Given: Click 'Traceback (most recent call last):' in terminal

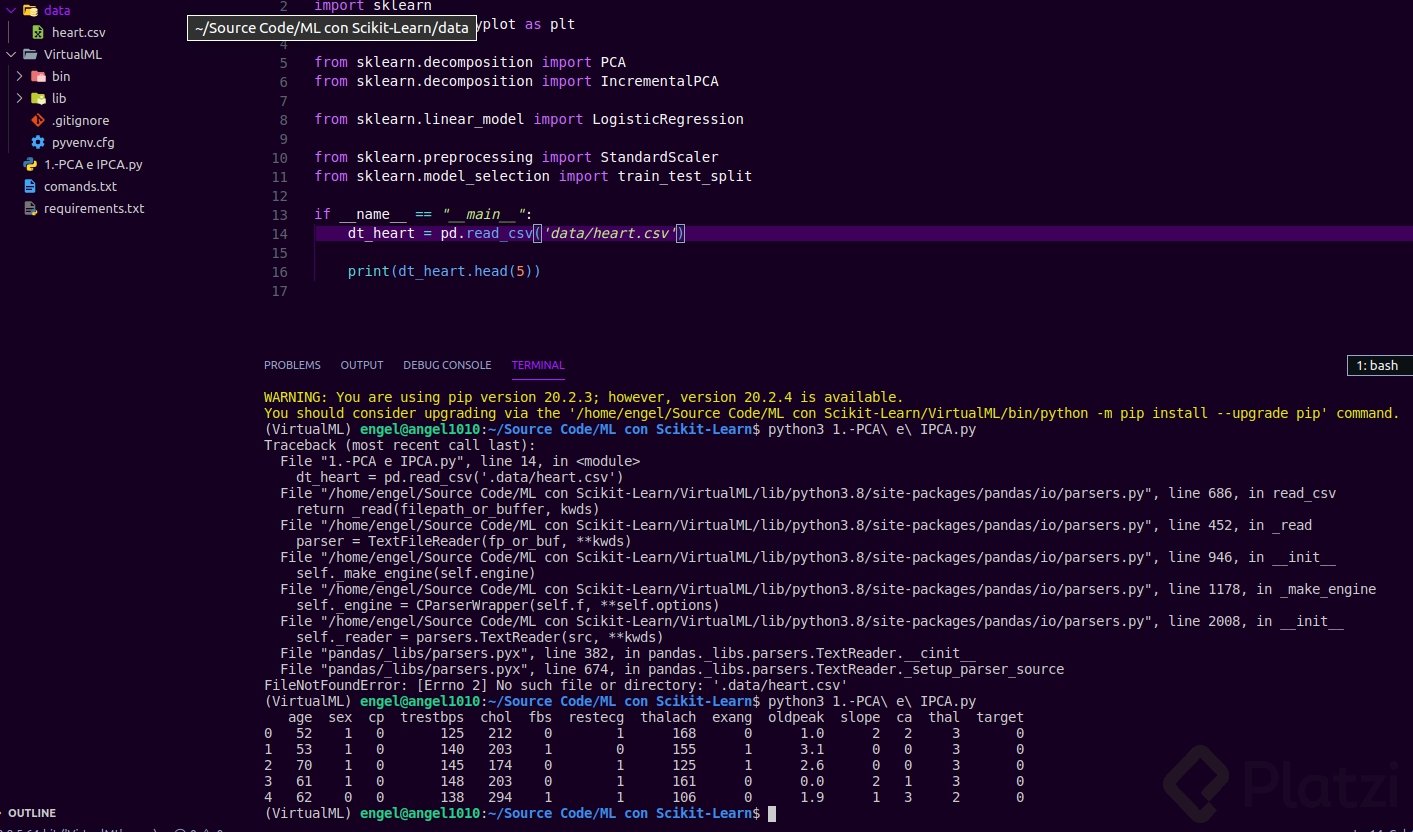Looking at the screenshot, I should pos(400,445).
